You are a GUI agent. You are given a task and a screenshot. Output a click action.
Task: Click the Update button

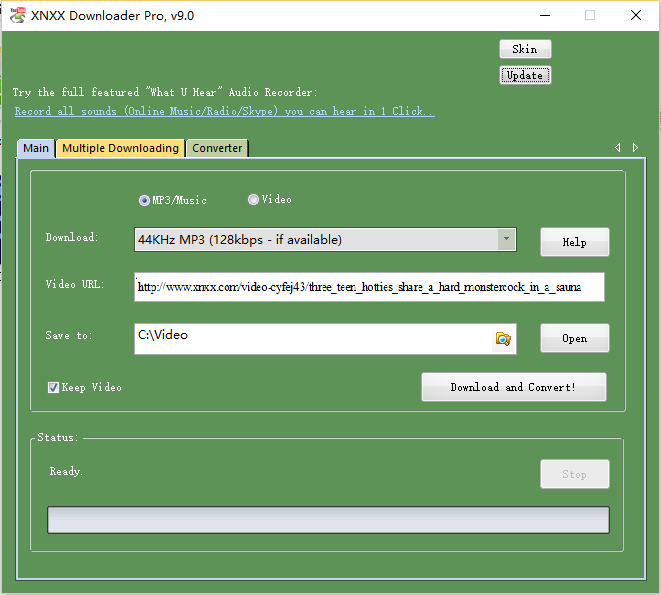pos(525,75)
